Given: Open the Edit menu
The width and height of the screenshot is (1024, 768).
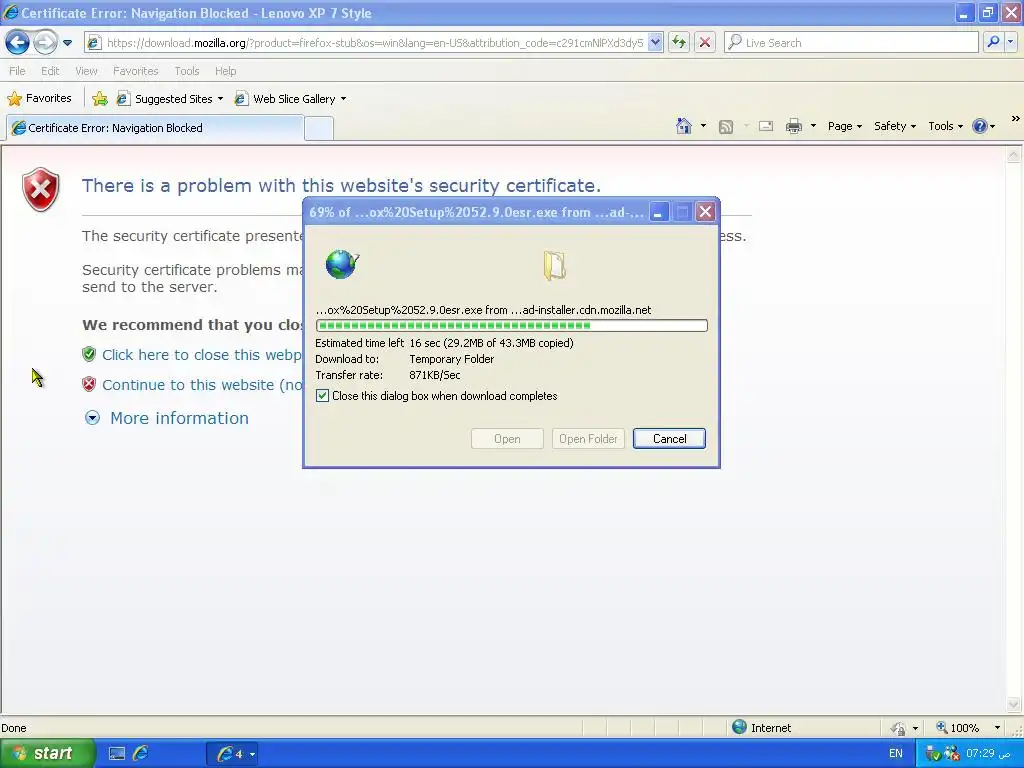Looking at the screenshot, I should [x=50, y=71].
